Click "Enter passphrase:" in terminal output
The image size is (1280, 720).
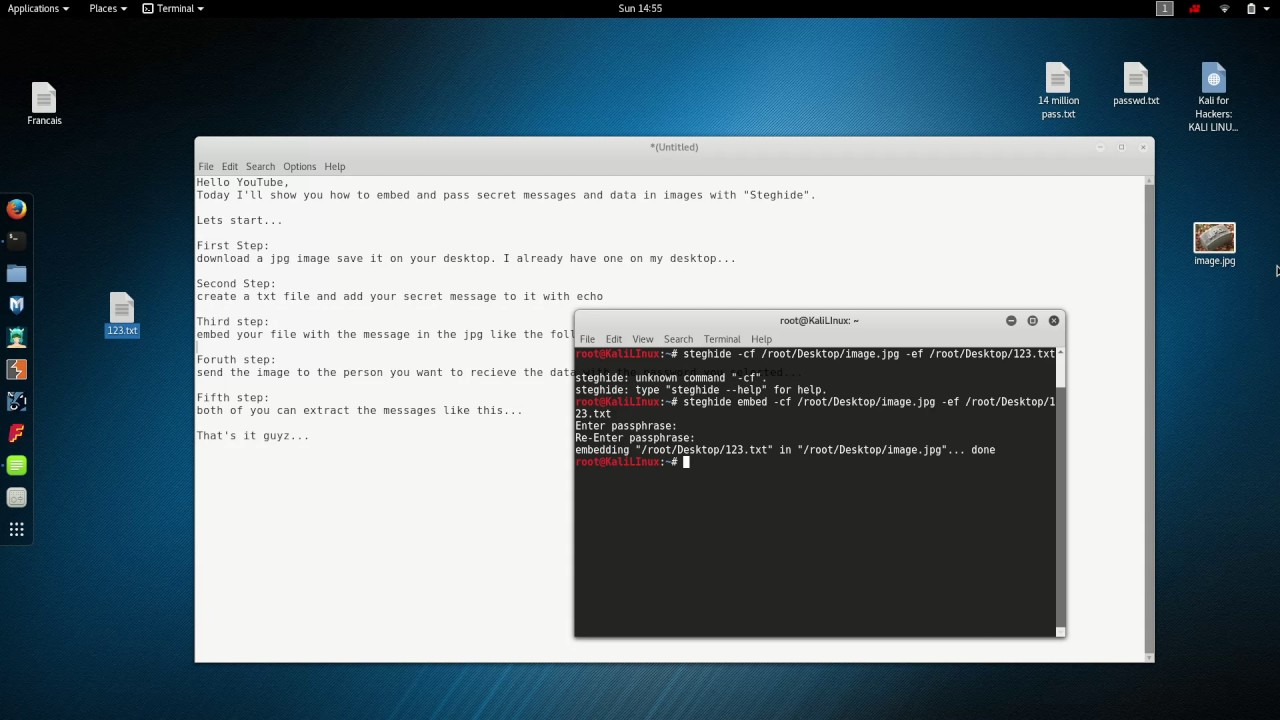(x=626, y=426)
